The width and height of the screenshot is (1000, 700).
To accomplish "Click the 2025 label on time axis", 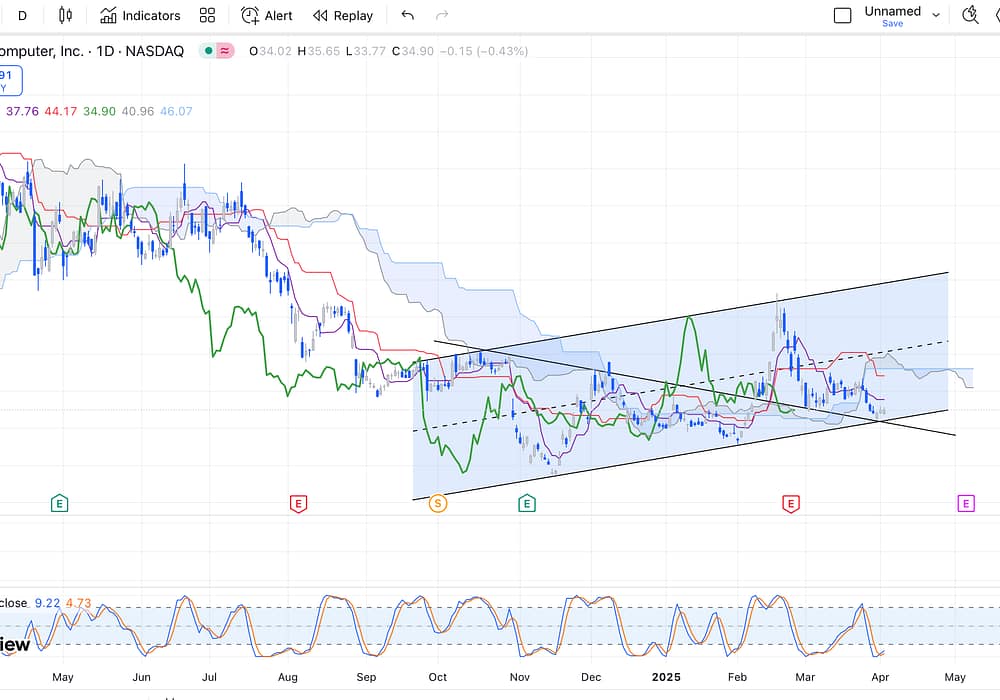I will [x=664, y=677].
